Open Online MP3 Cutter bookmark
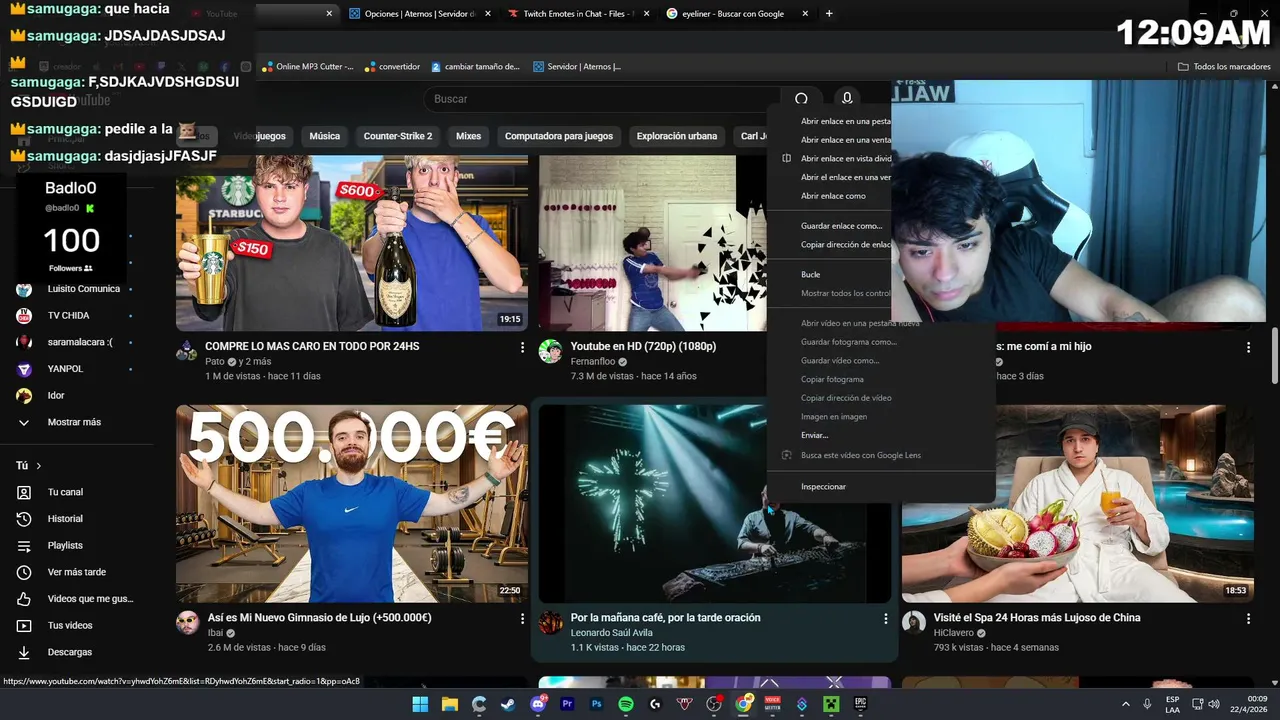The height and width of the screenshot is (720, 1280). pos(307,67)
